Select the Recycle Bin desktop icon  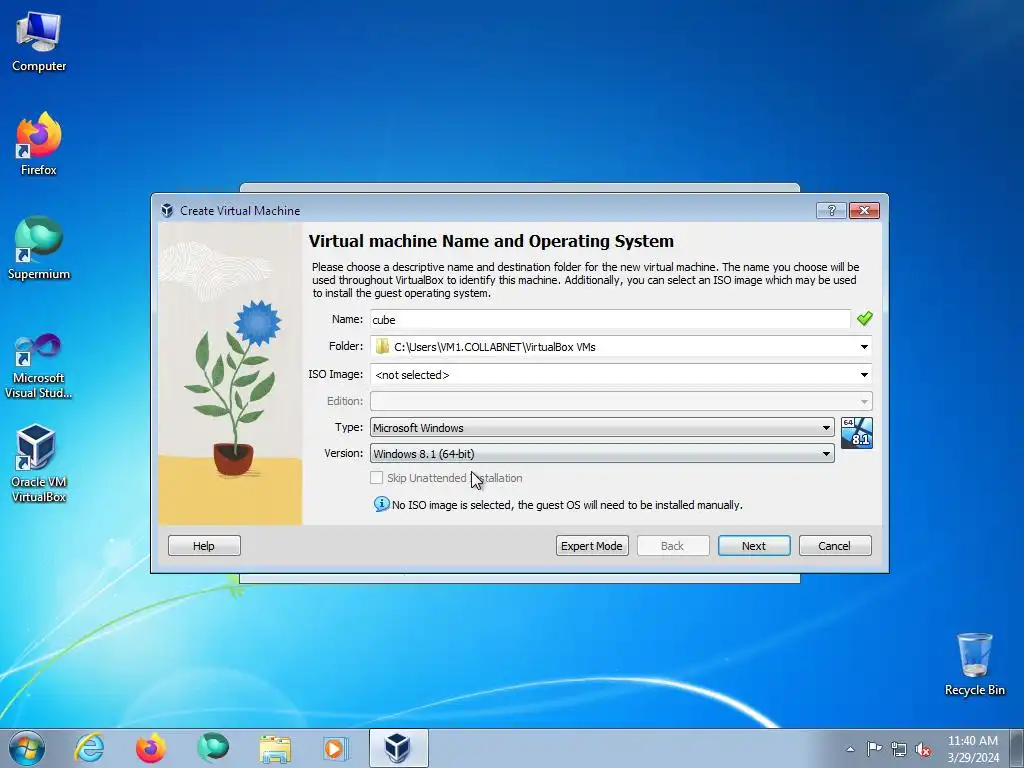[974, 664]
